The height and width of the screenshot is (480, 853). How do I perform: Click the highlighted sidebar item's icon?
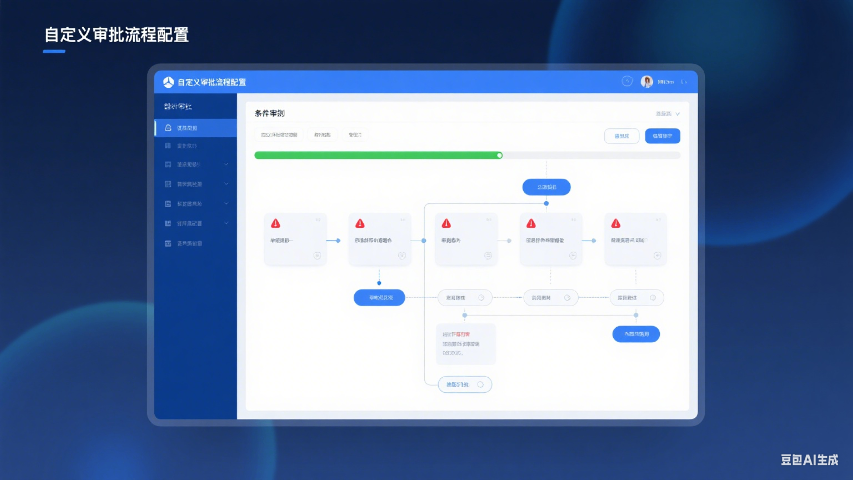[x=168, y=128]
